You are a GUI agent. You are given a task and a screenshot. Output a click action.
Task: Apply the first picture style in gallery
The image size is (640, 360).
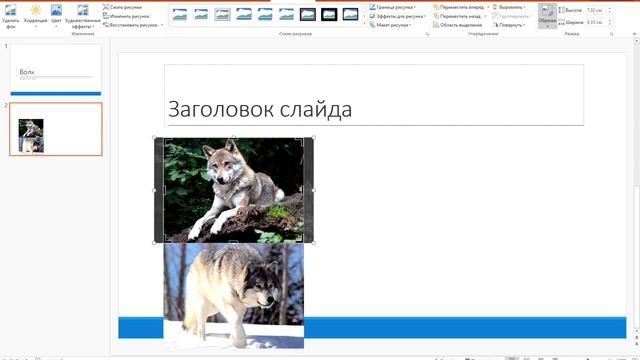(180, 15)
